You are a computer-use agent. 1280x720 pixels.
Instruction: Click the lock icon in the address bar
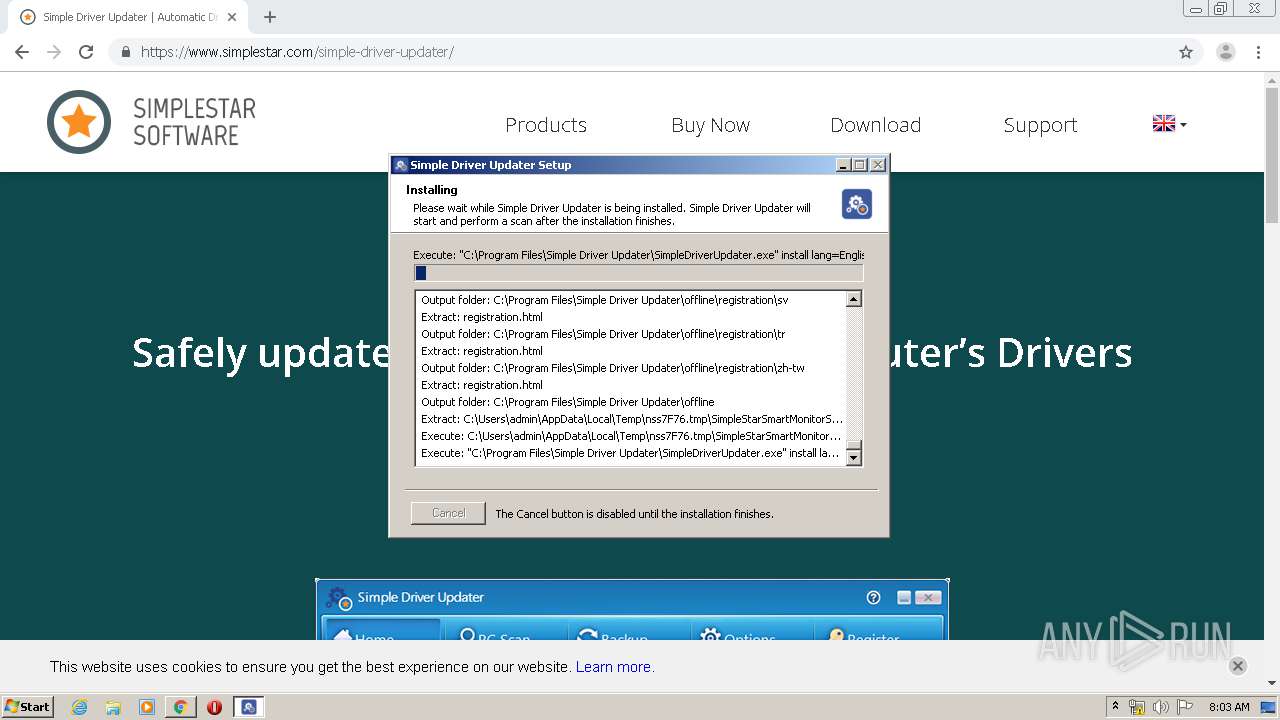[125, 52]
